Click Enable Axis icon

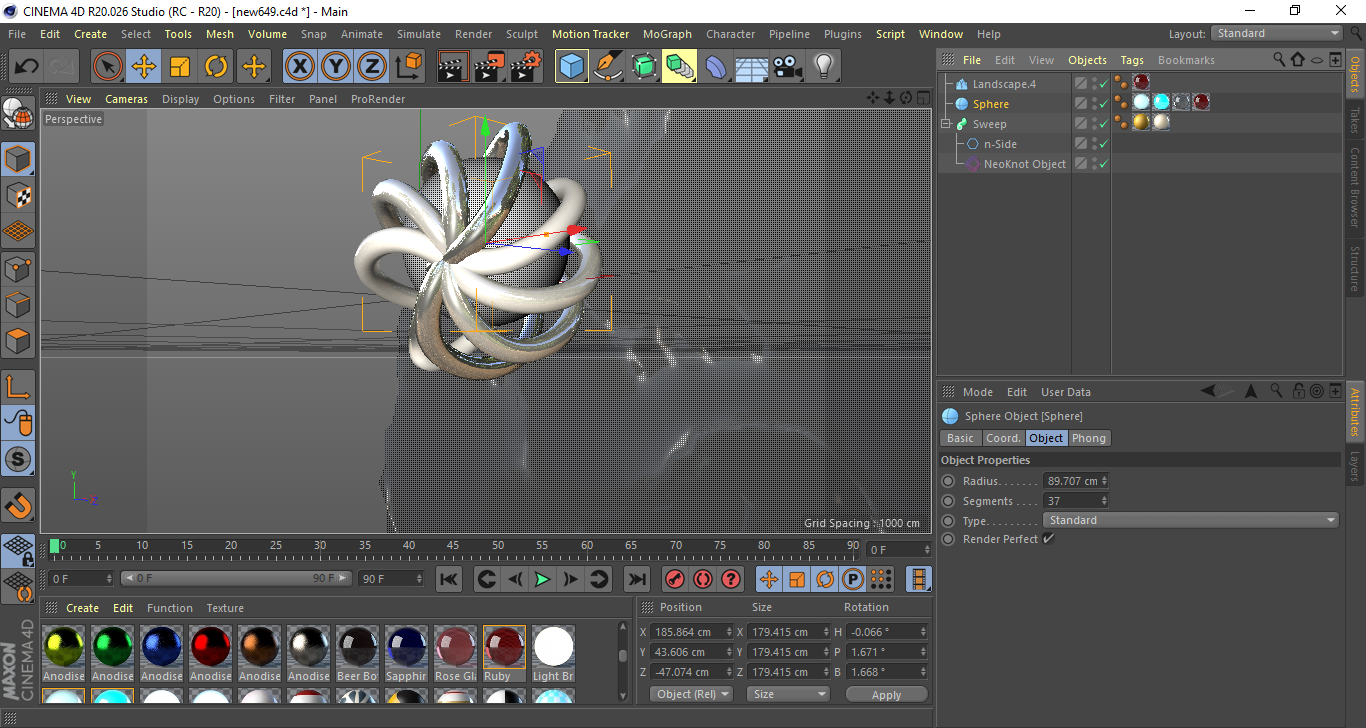[18, 387]
